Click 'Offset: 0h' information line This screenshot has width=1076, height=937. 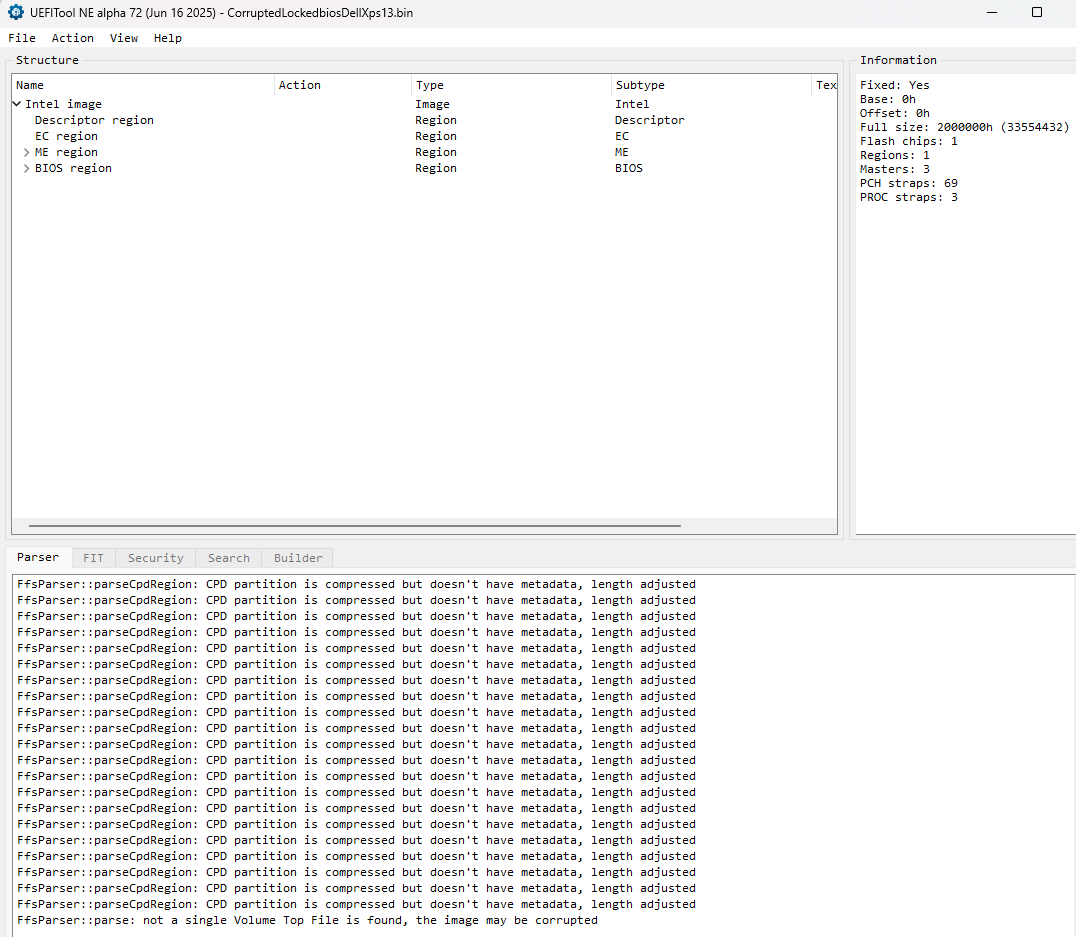895,113
